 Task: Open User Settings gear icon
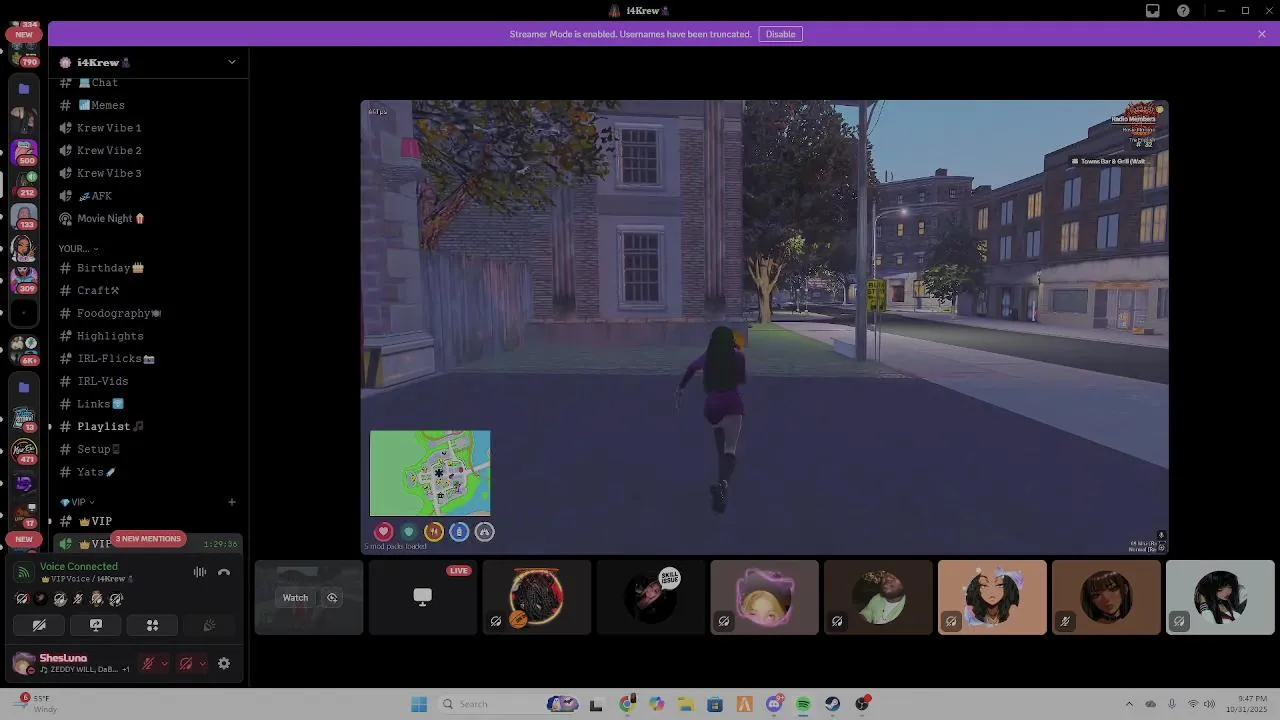(224, 663)
